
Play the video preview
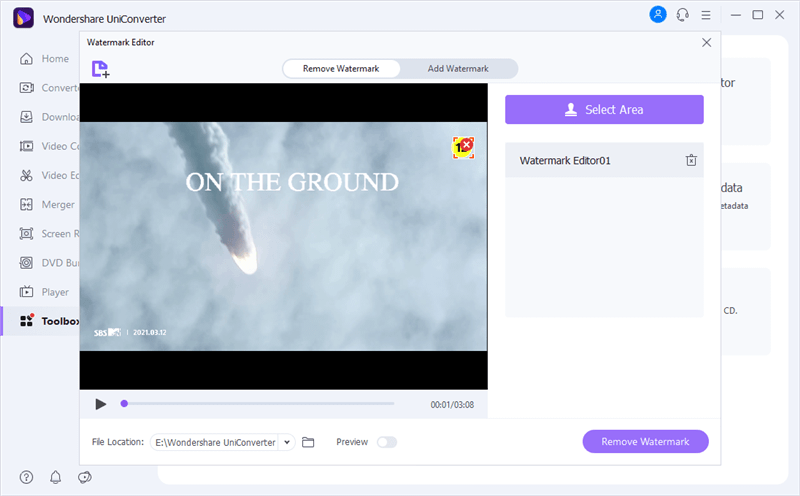tap(101, 404)
